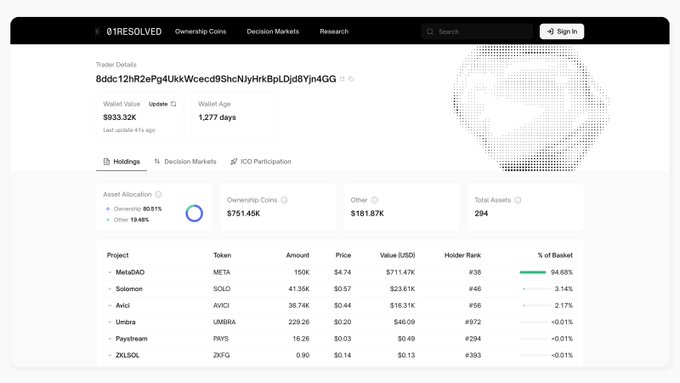The width and height of the screenshot is (680, 383).
Task: Click the Ownership legend dot
Action: coord(108,209)
